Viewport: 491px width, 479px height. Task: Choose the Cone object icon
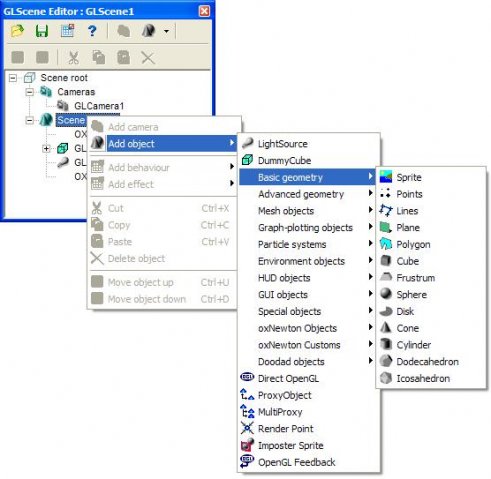point(386,328)
